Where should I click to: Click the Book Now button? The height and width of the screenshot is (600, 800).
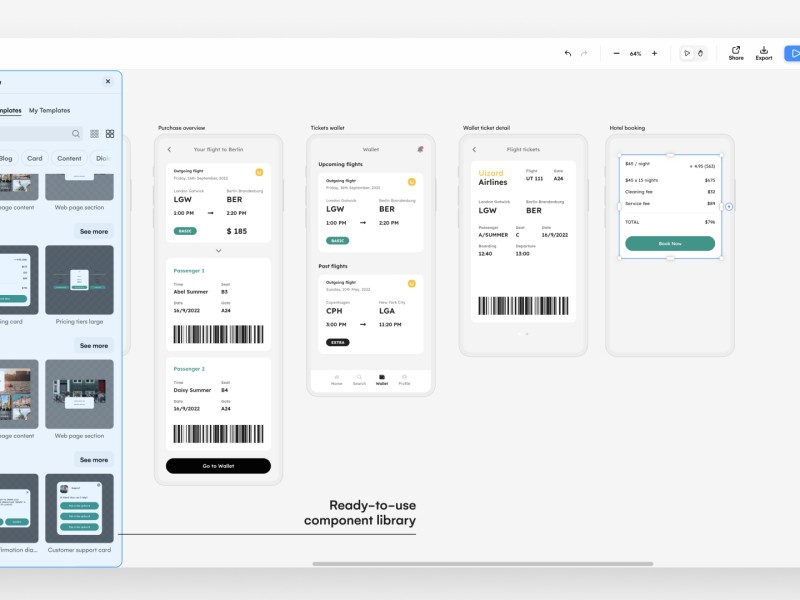pos(670,243)
